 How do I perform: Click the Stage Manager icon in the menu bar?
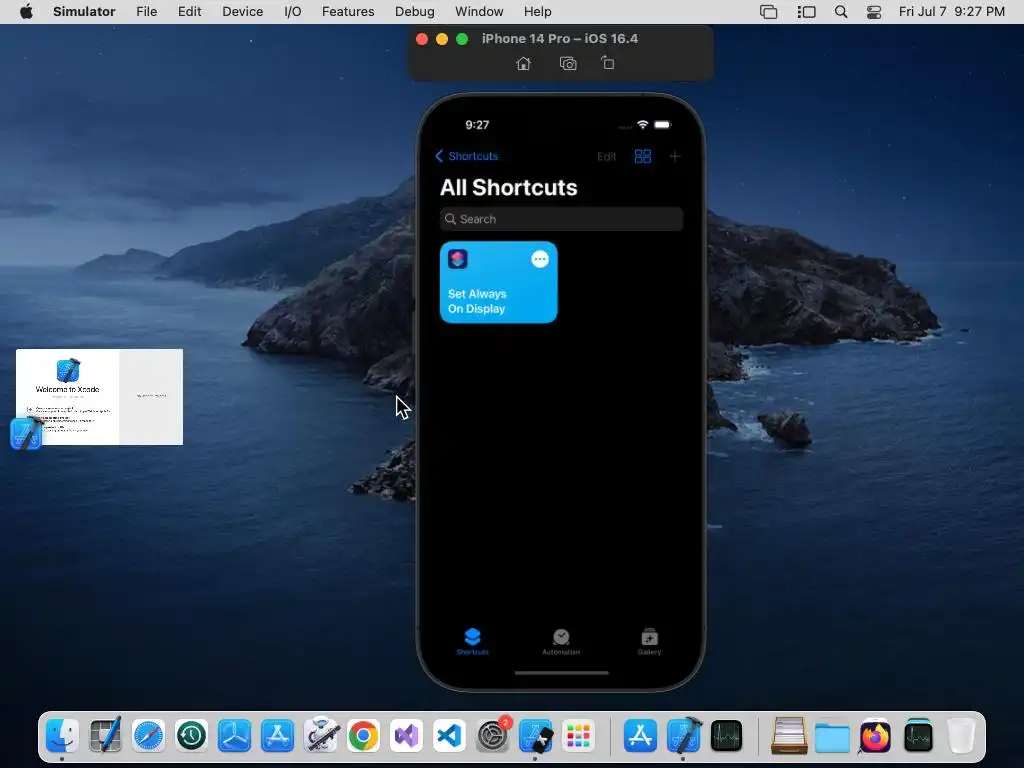click(x=807, y=12)
